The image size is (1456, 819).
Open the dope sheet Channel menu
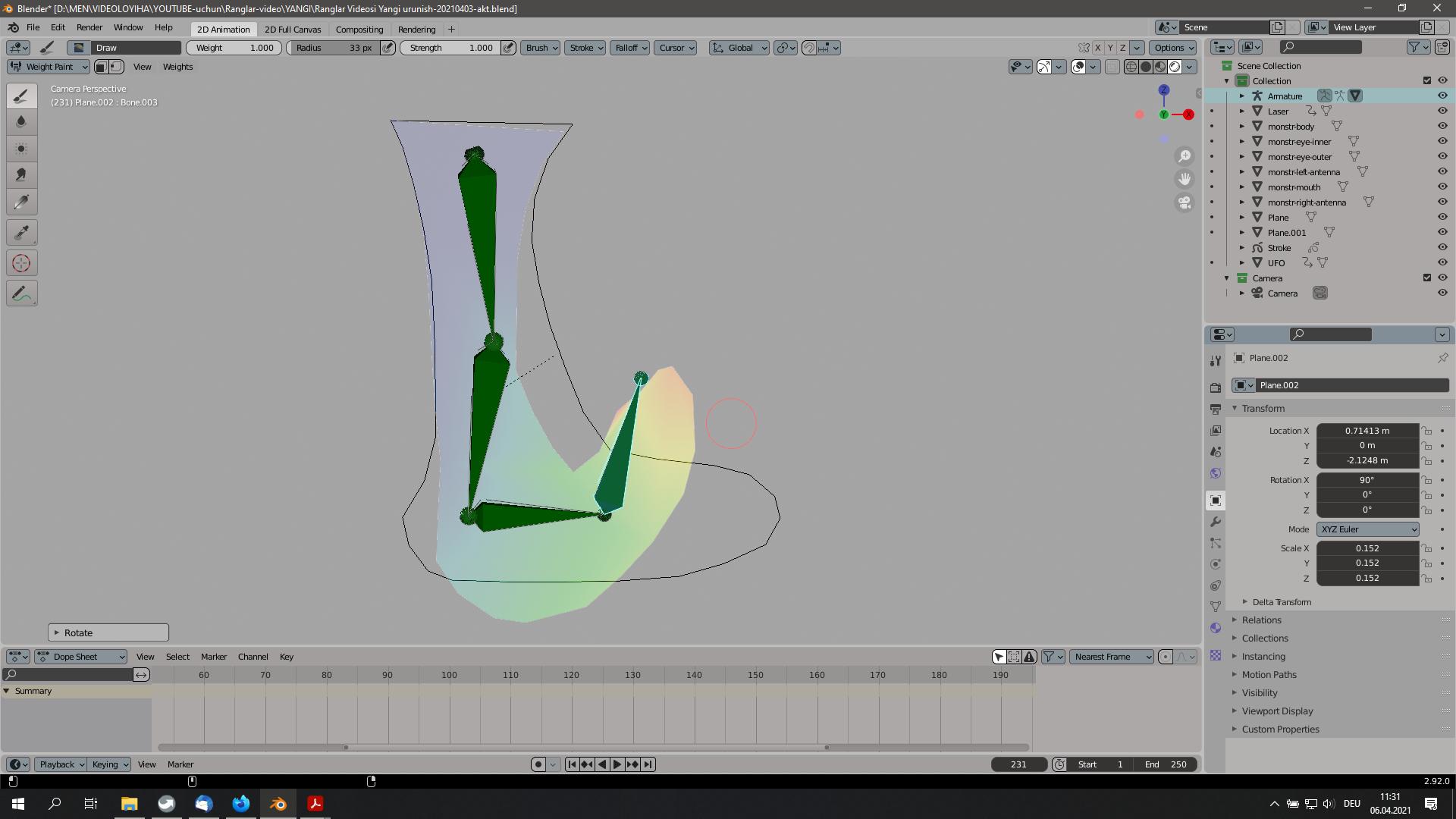point(253,657)
